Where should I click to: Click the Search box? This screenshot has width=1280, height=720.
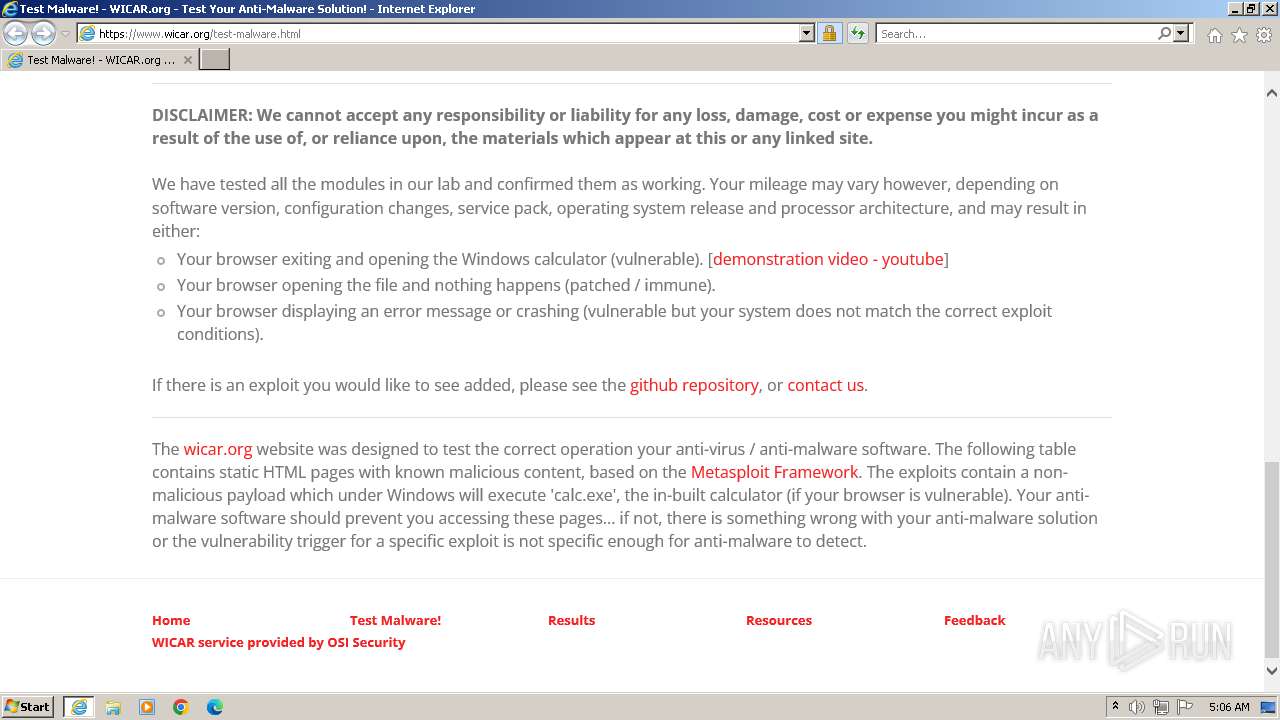(1015, 33)
